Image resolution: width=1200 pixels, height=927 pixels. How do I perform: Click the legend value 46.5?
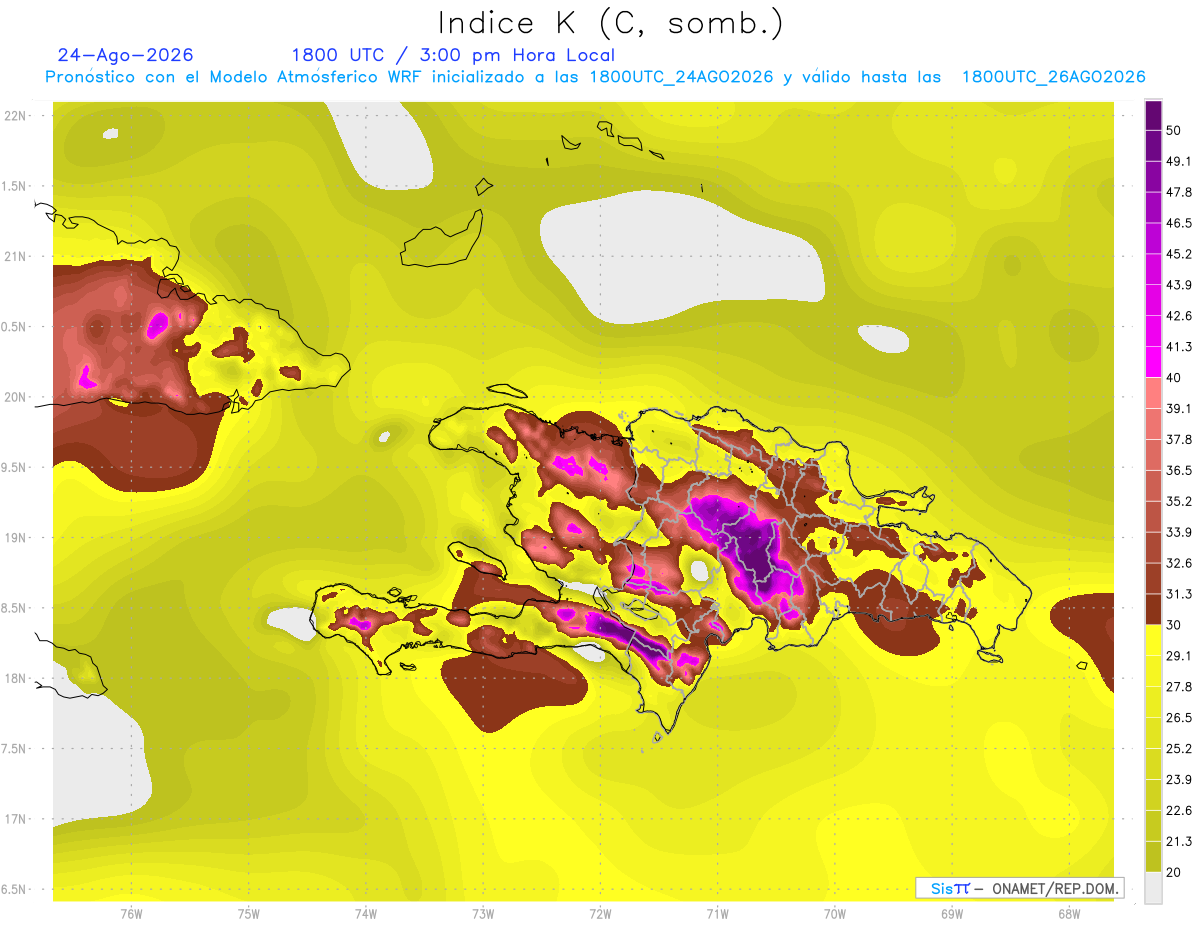[x=1179, y=223]
